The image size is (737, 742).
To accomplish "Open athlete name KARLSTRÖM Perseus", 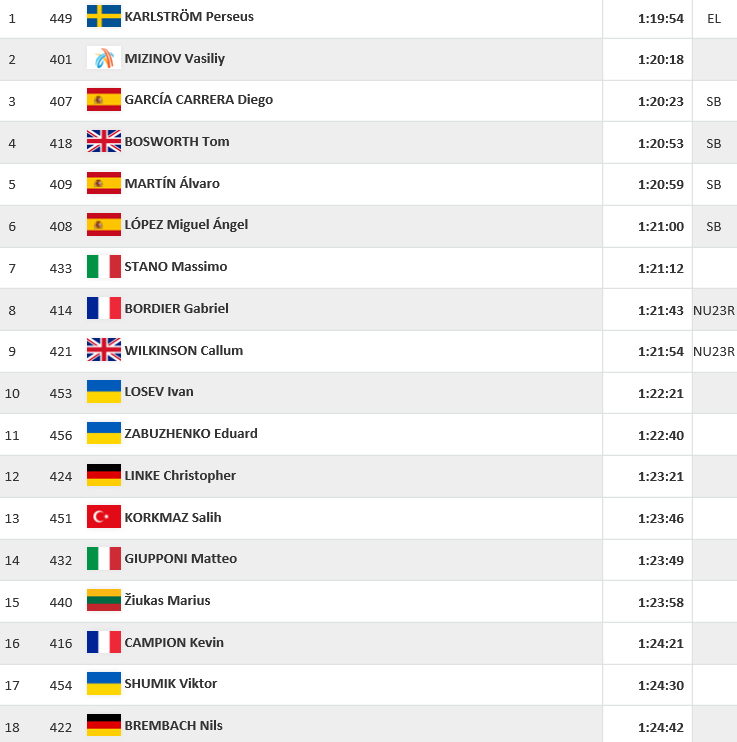I will pyautogui.click(x=189, y=17).
